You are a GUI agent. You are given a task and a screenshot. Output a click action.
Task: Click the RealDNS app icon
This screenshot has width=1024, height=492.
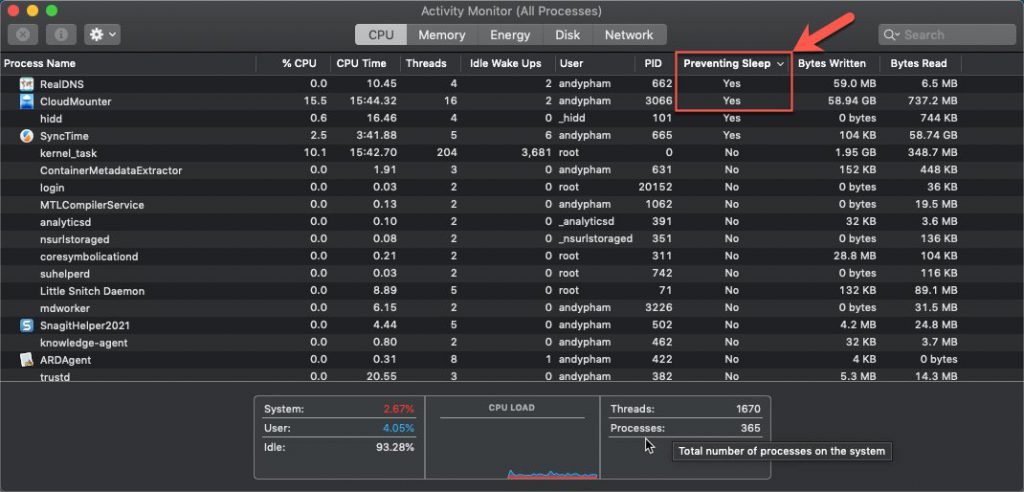(x=27, y=84)
